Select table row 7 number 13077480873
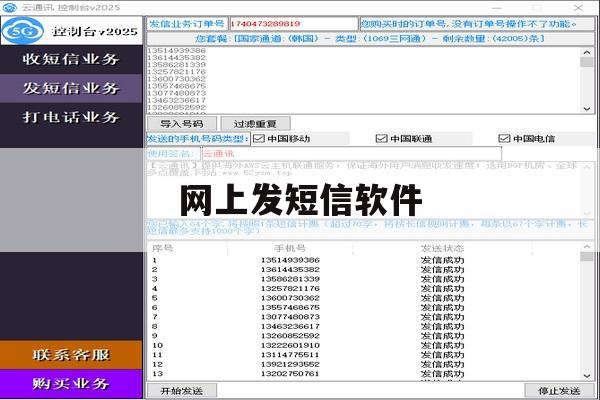This screenshot has width=600, height=400. click(290, 317)
